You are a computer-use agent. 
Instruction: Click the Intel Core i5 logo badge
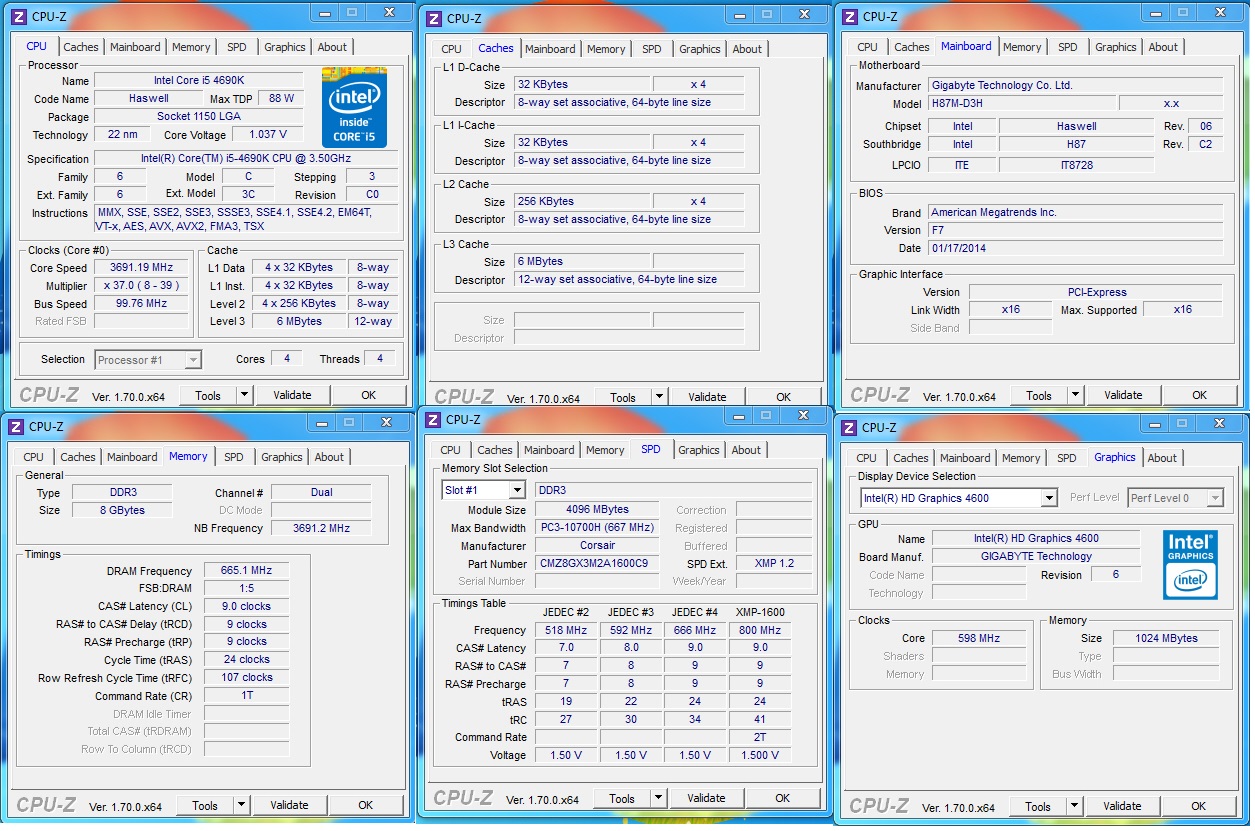coord(354,108)
